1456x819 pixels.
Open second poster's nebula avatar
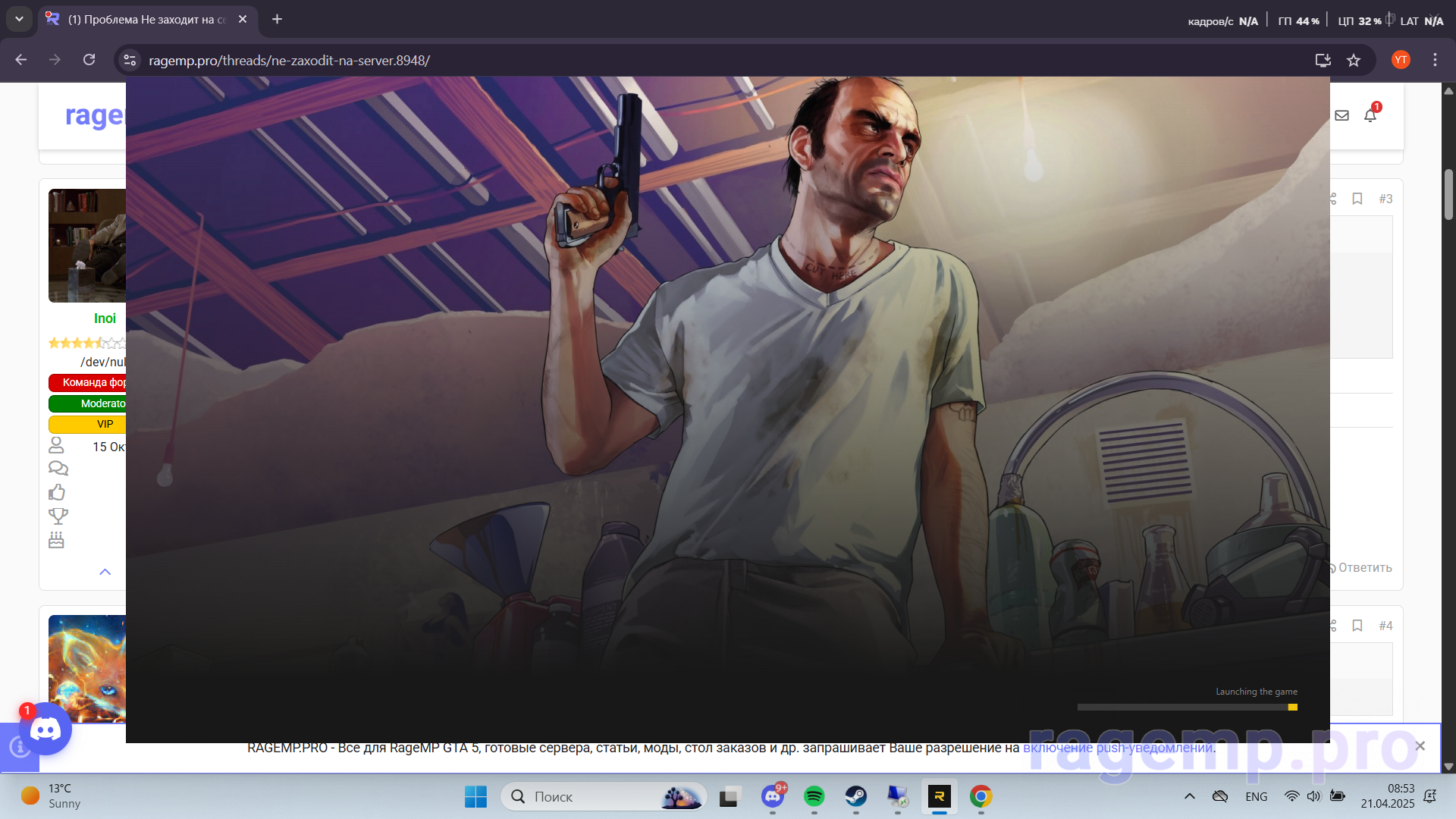[87, 669]
